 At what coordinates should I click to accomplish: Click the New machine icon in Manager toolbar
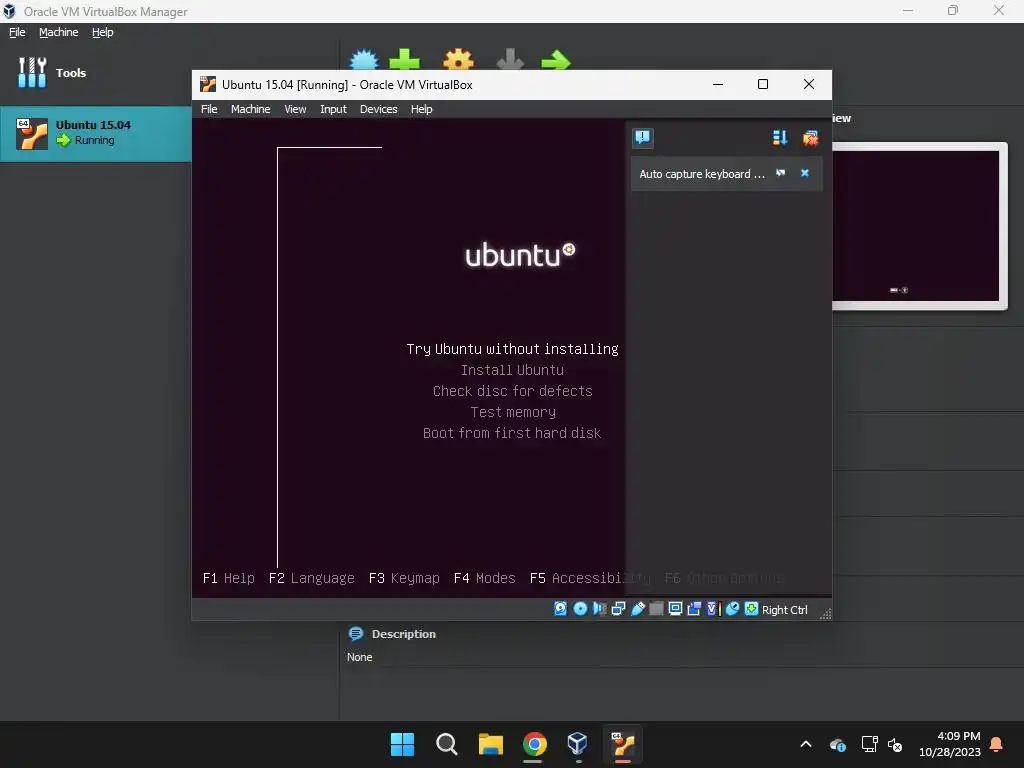(364, 59)
